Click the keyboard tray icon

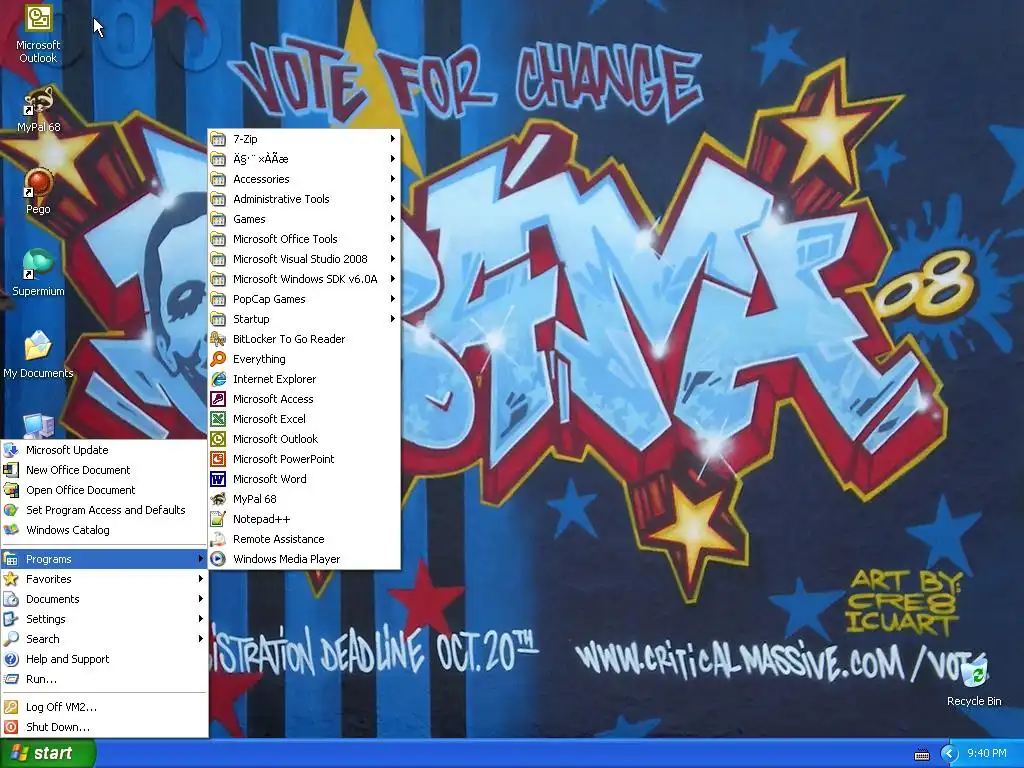tap(921, 754)
